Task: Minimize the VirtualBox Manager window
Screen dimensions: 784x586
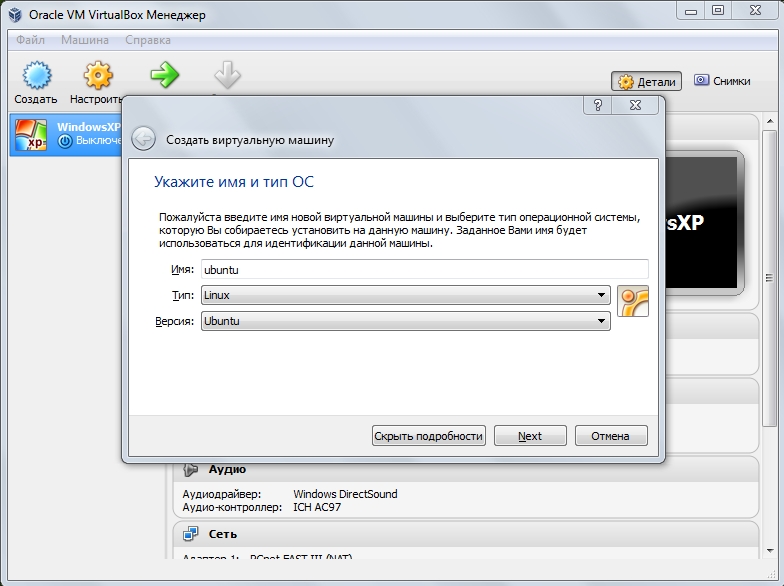Action: (691, 10)
